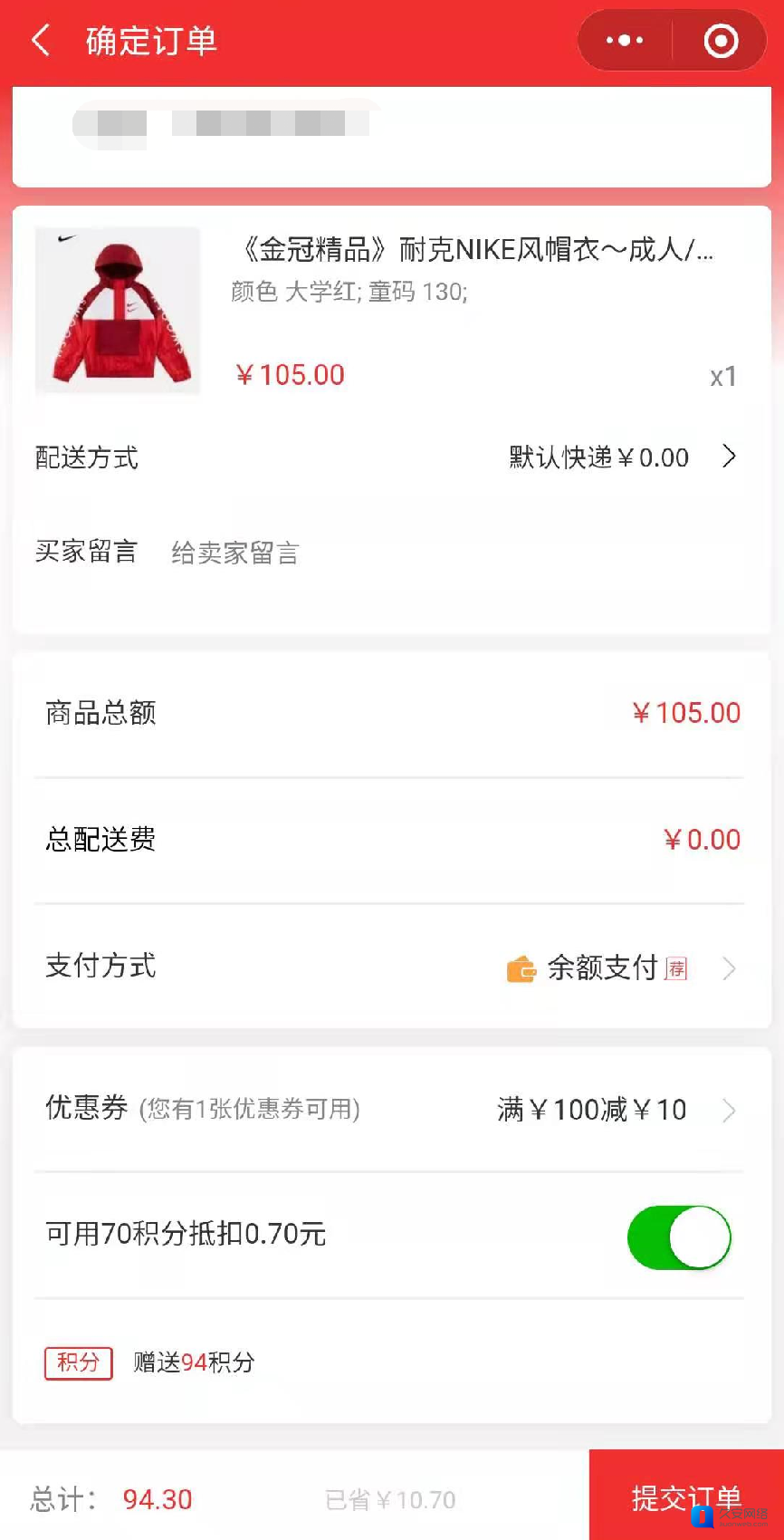Open the three-dot more menu
The width and height of the screenshot is (784, 1540).
click(x=625, y=41)
